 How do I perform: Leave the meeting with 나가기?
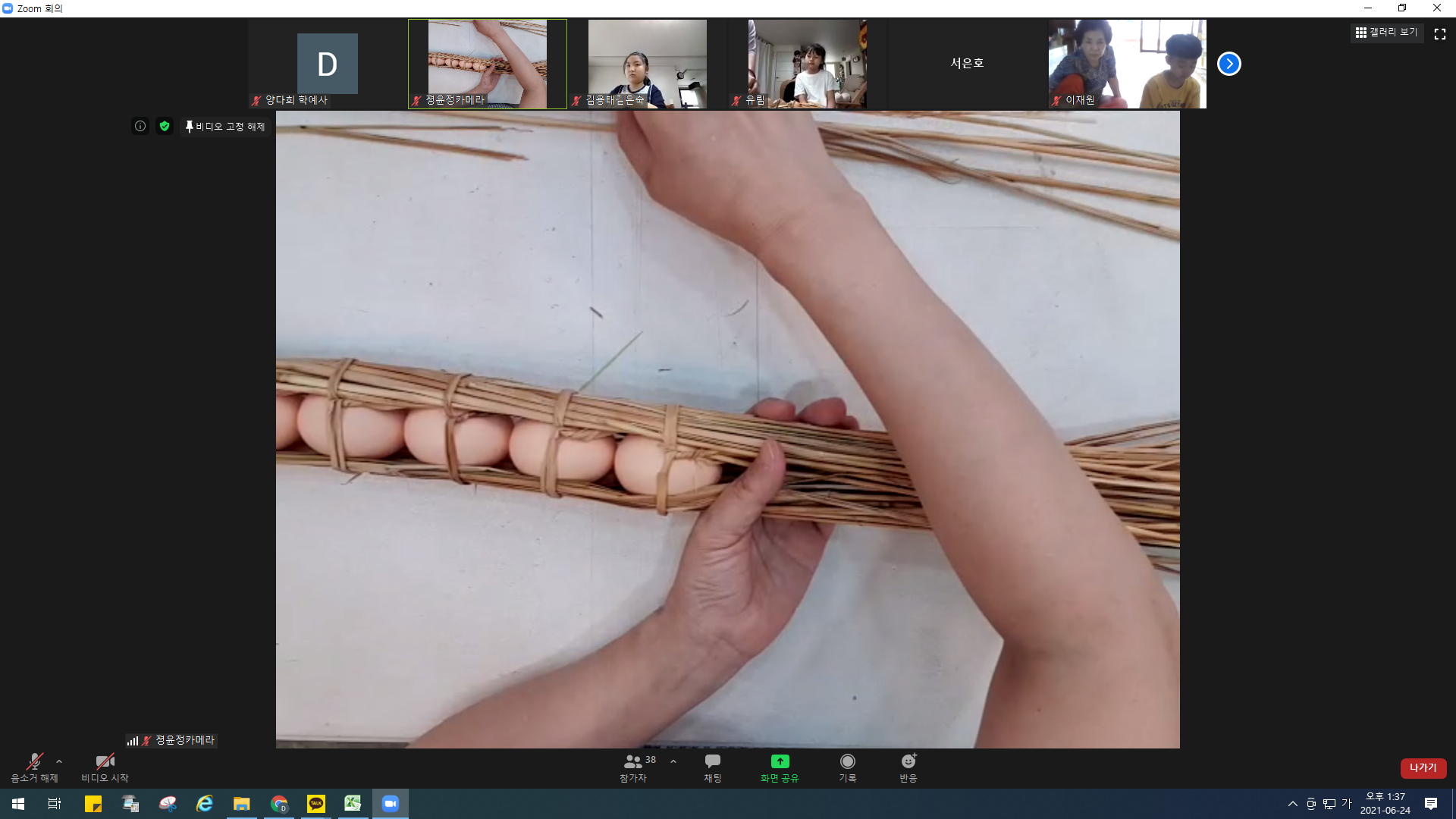coord(1423,767)
